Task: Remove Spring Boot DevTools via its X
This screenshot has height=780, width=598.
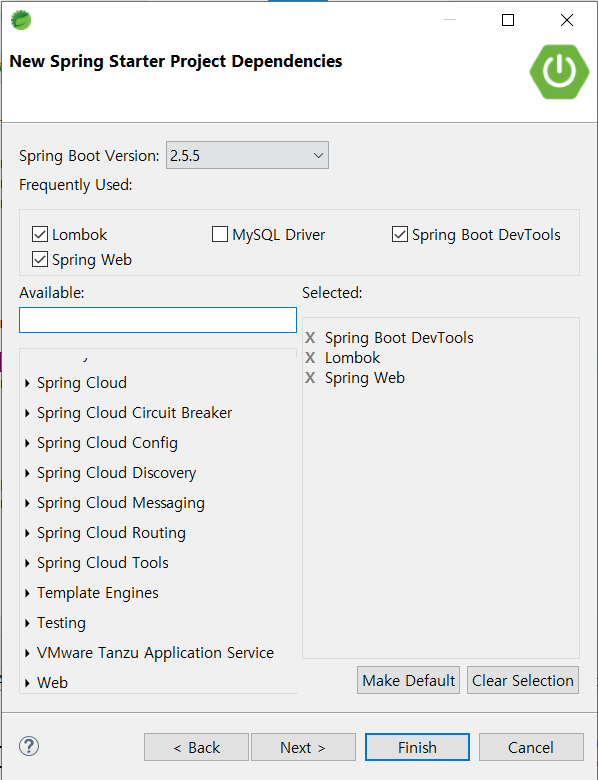Action: coord(310,338)
